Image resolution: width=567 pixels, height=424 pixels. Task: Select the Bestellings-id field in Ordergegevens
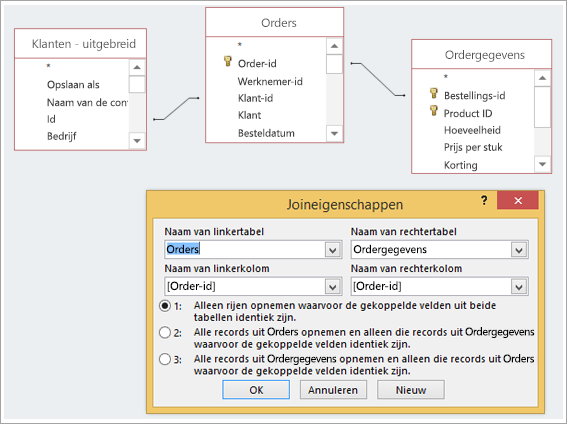click(x=474, y=96)
